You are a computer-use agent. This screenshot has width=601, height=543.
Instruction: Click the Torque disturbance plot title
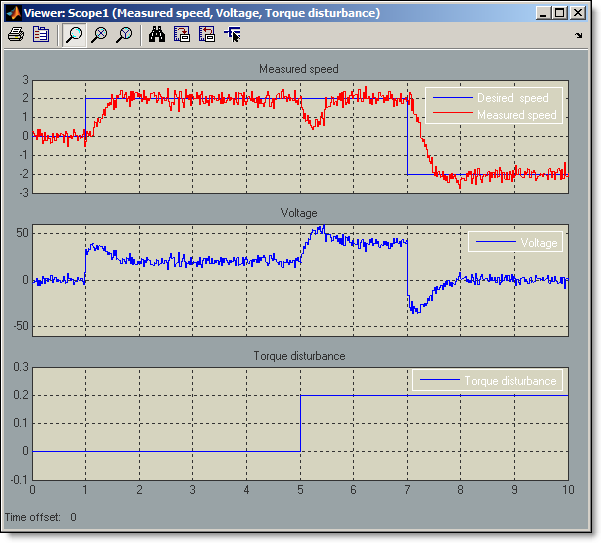[299, 356]
